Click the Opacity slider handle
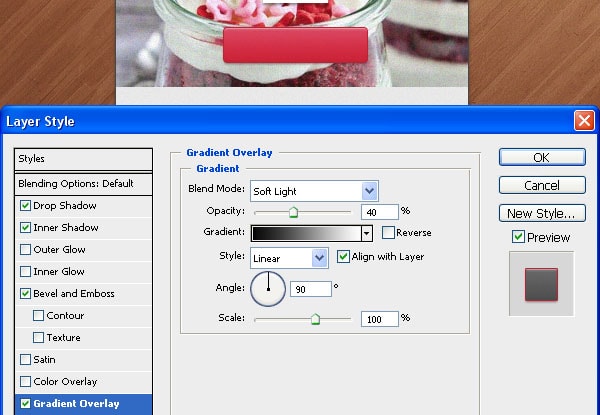Viewport: 600px width, 415px height. 293,212
